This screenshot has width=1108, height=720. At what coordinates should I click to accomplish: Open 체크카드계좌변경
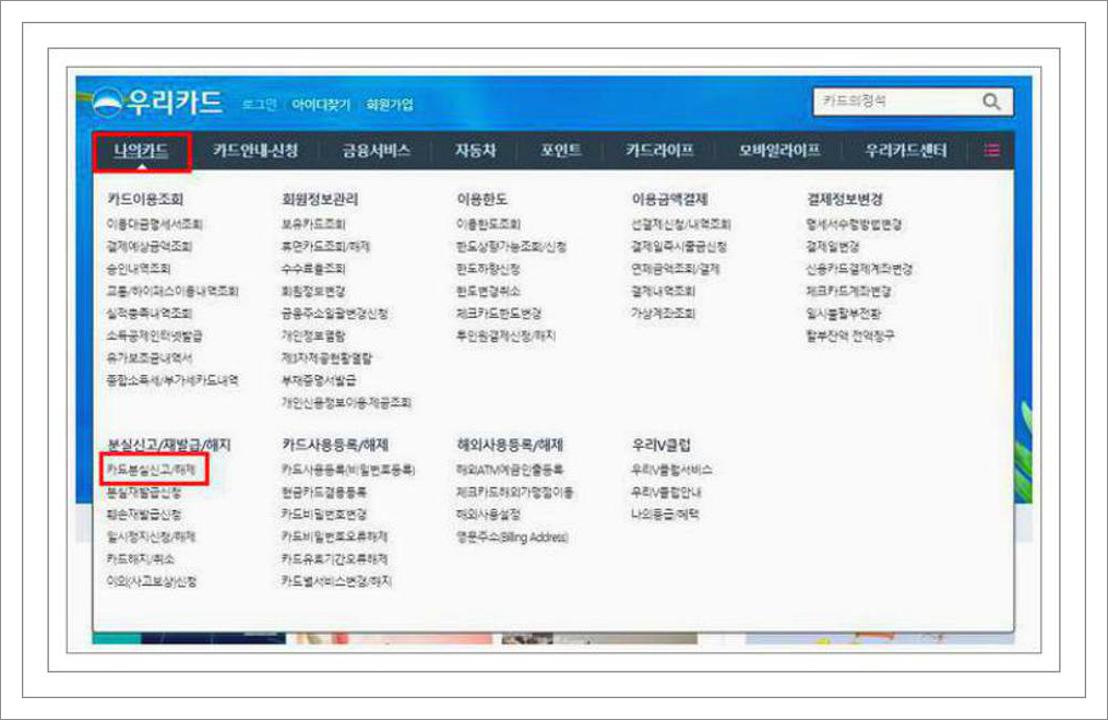point(849,291)
